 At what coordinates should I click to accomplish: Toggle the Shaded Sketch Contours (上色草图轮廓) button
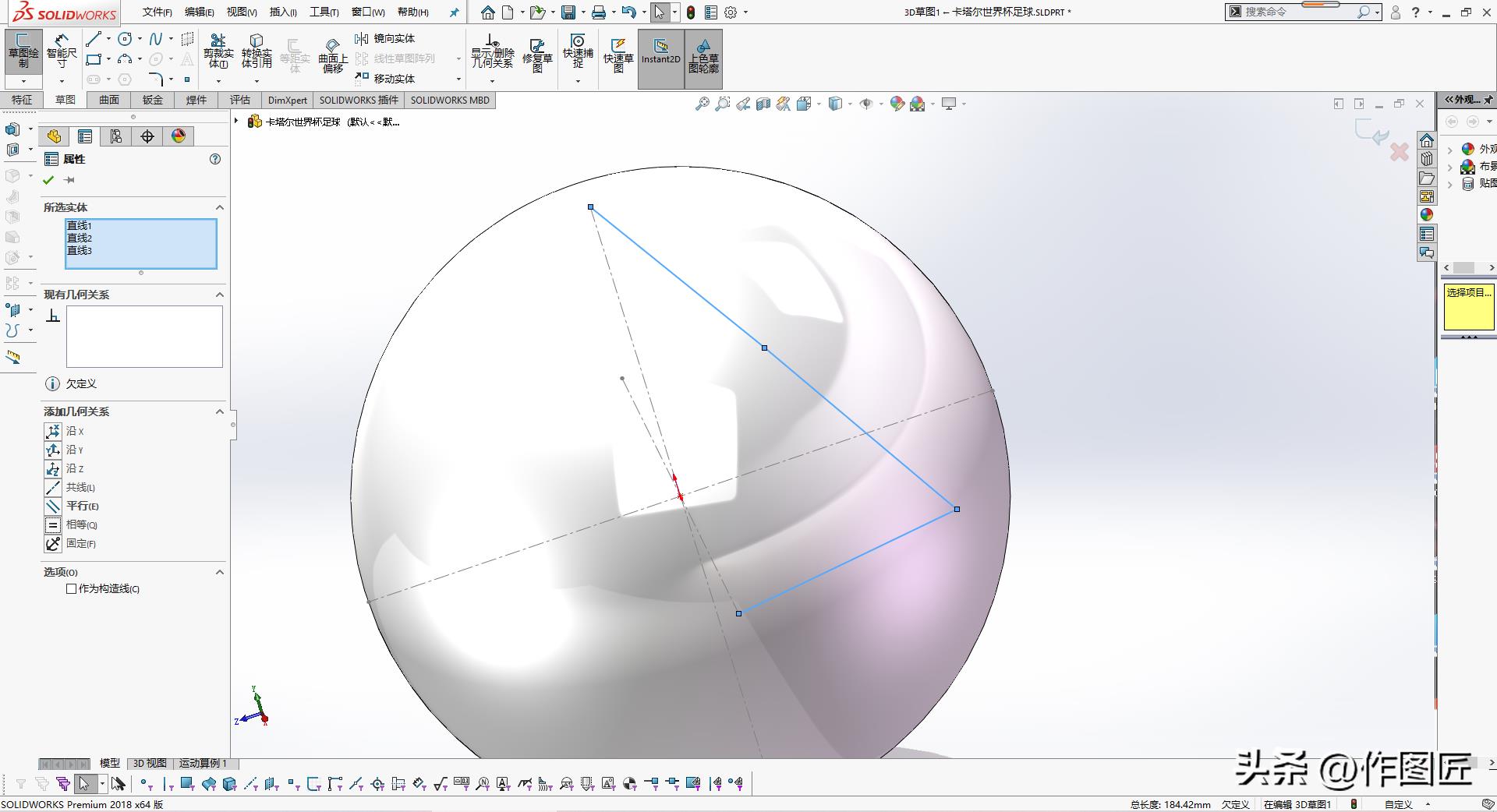click(x=703, y=55)
